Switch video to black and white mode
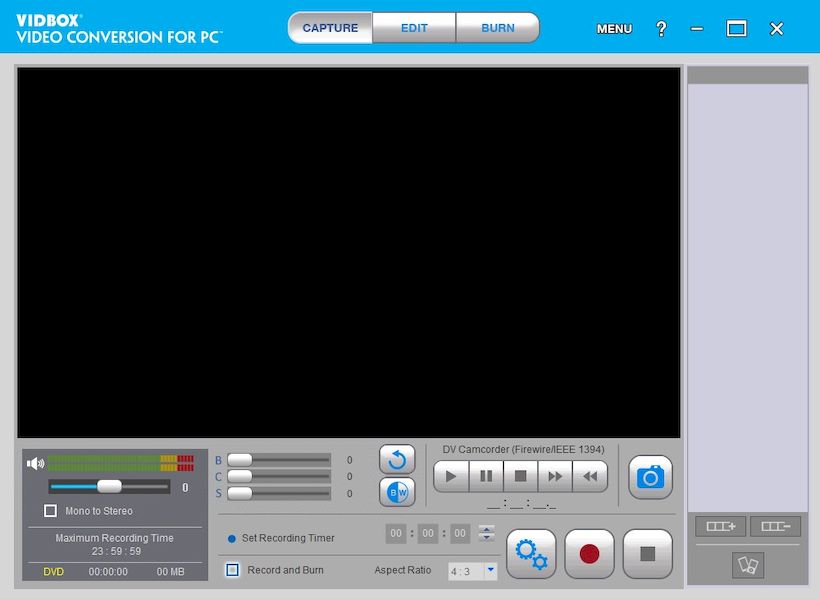Image resolution: width=820 pixels, height=599 pixels. coord(397,493)
